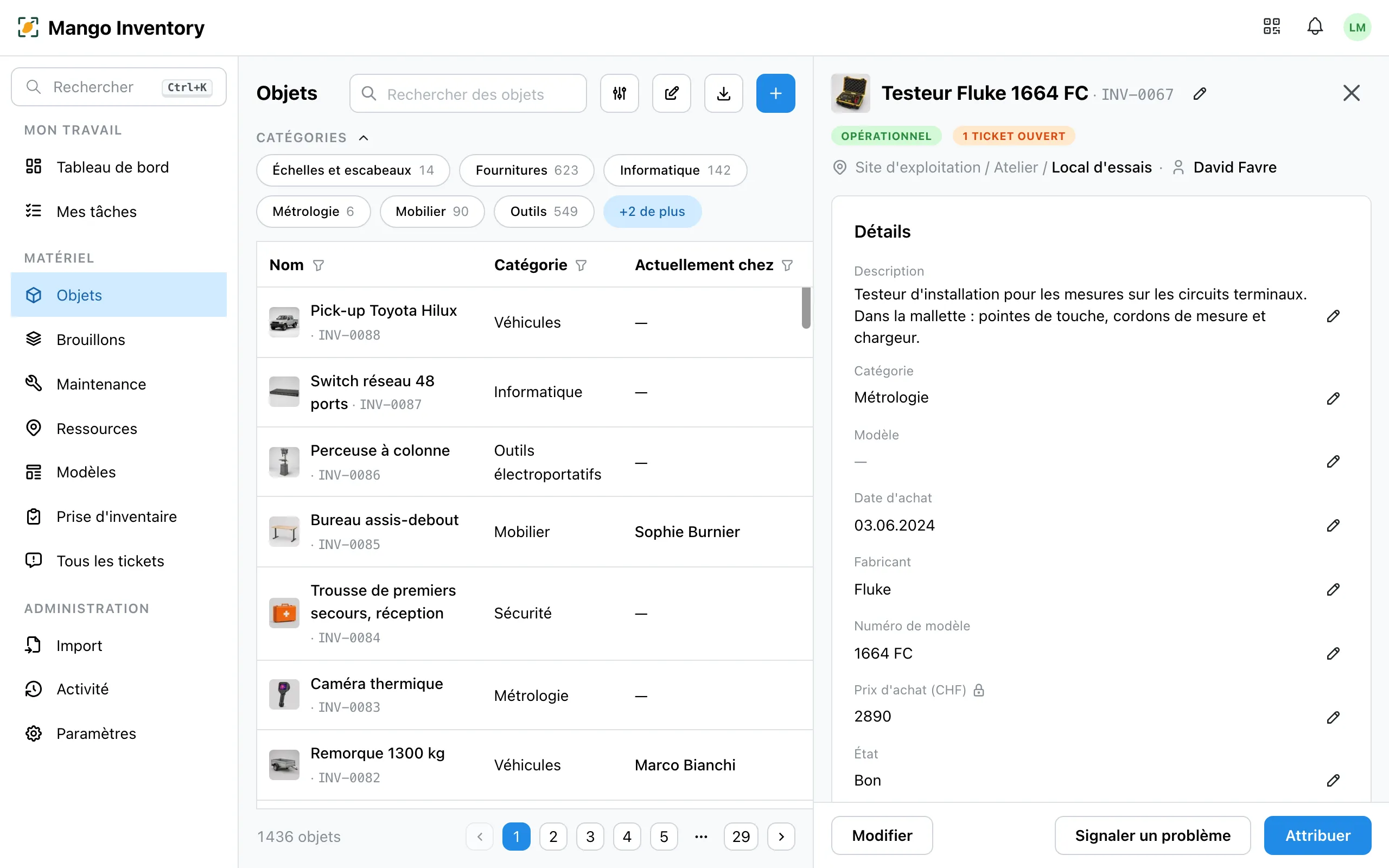Show +2 de plus categories

tap(652, 211)
